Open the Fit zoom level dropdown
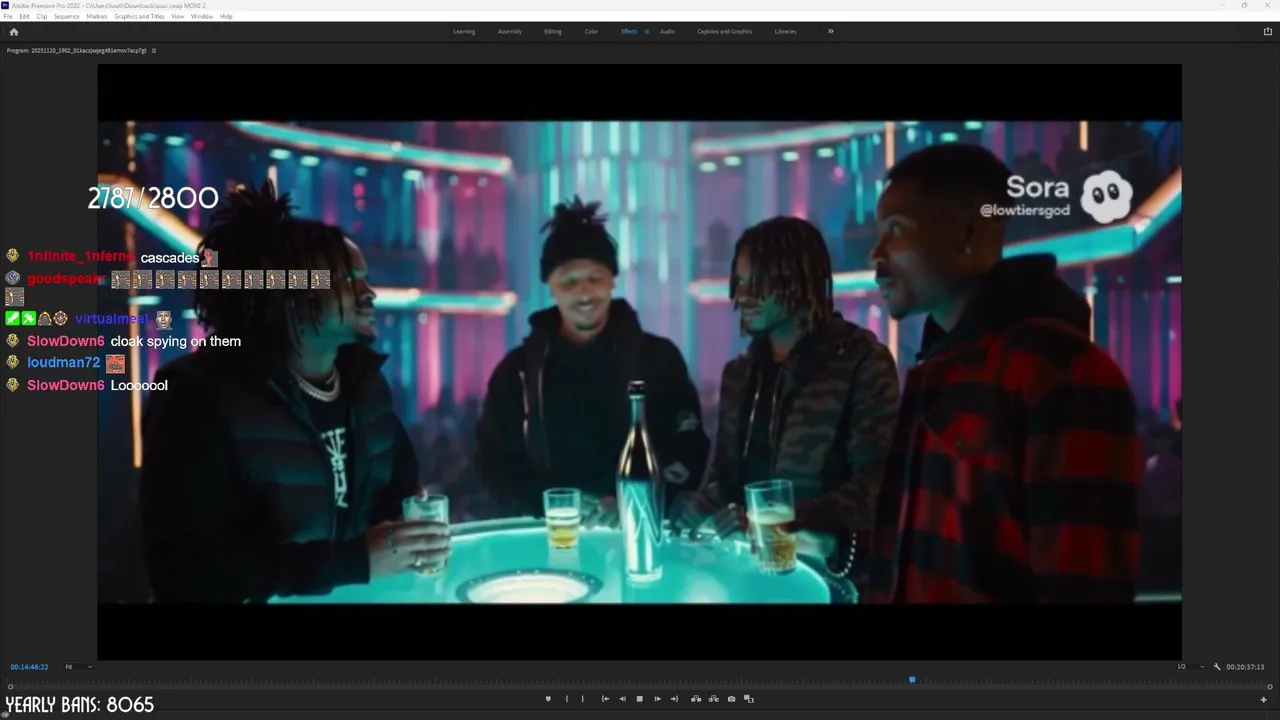This screenshot has width=1280, height=720. click(x=78, y=667)
